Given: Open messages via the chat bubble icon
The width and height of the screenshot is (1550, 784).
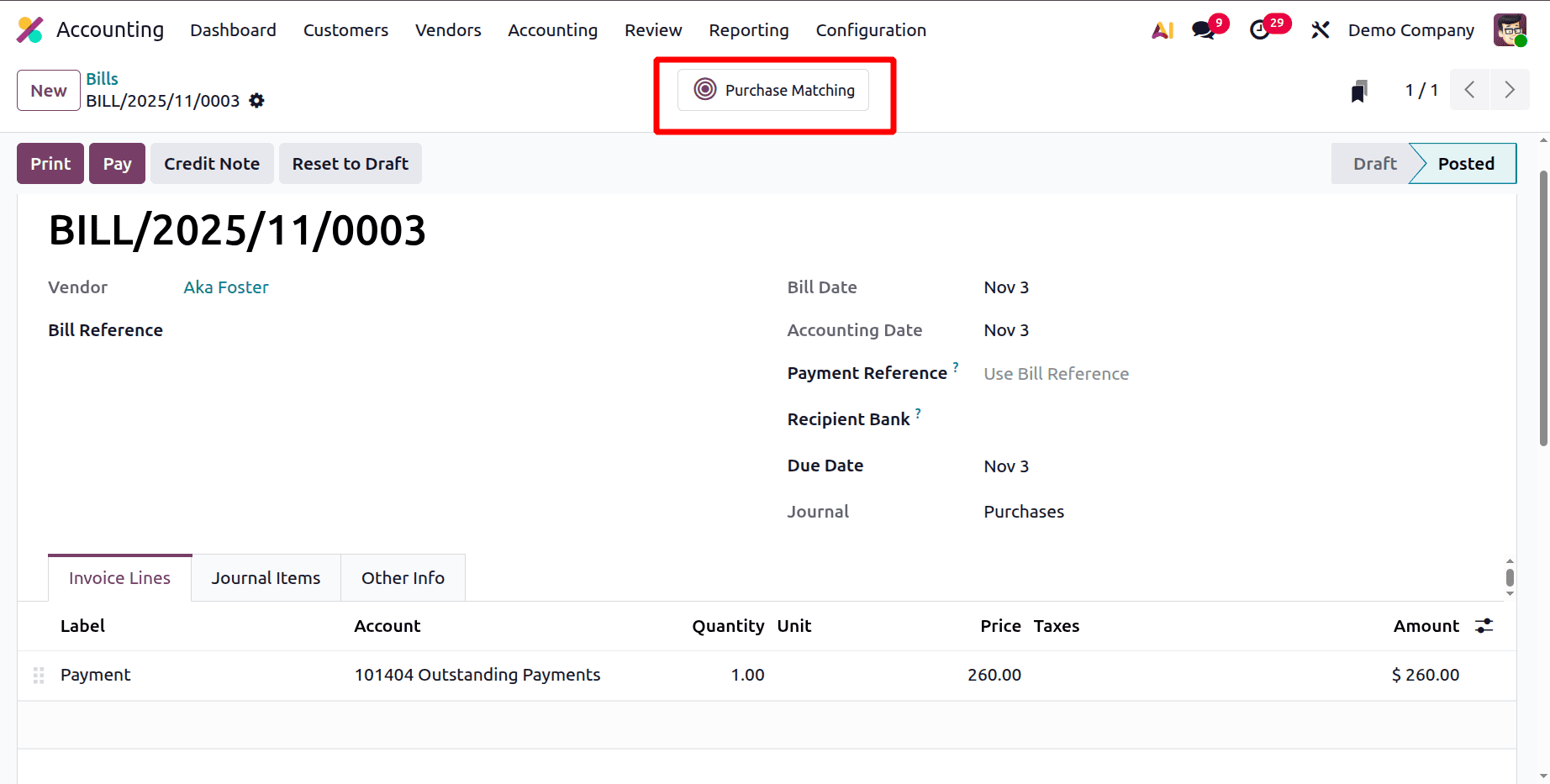Looking at the screenshot, I should (x=1202, y=29).
